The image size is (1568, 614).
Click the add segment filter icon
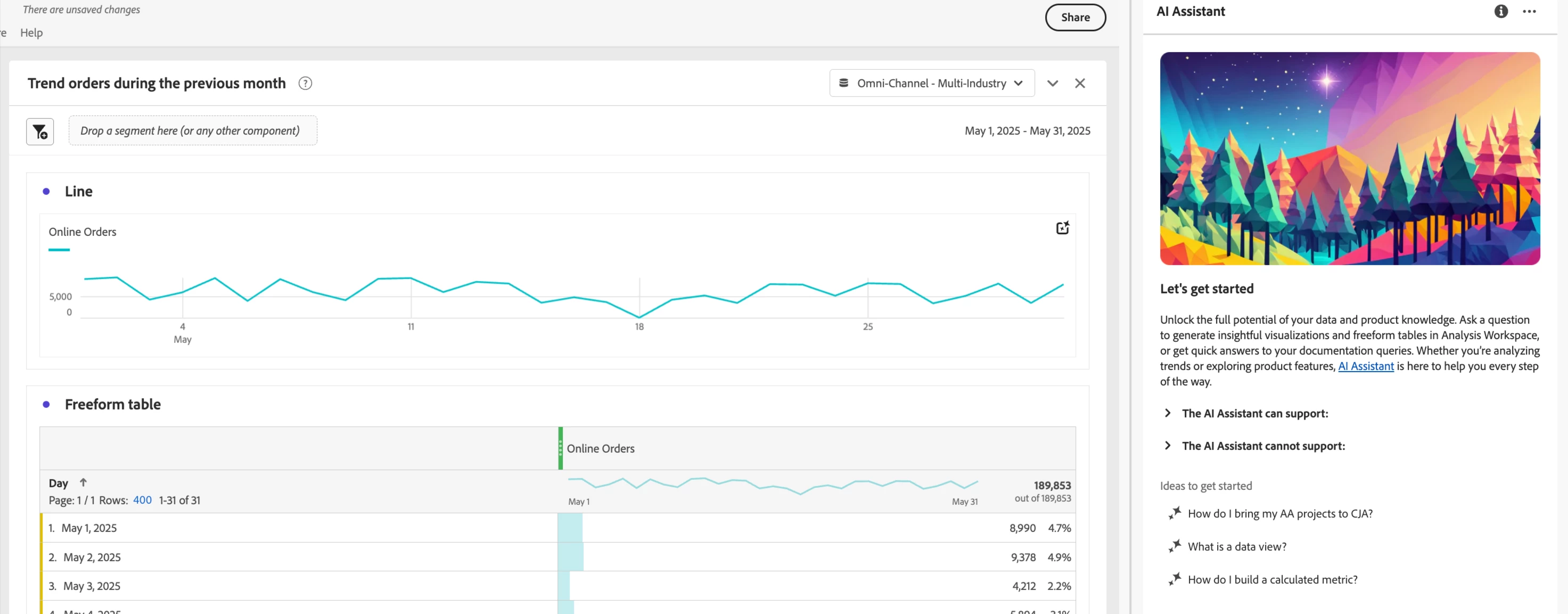(x=39, y=132)
